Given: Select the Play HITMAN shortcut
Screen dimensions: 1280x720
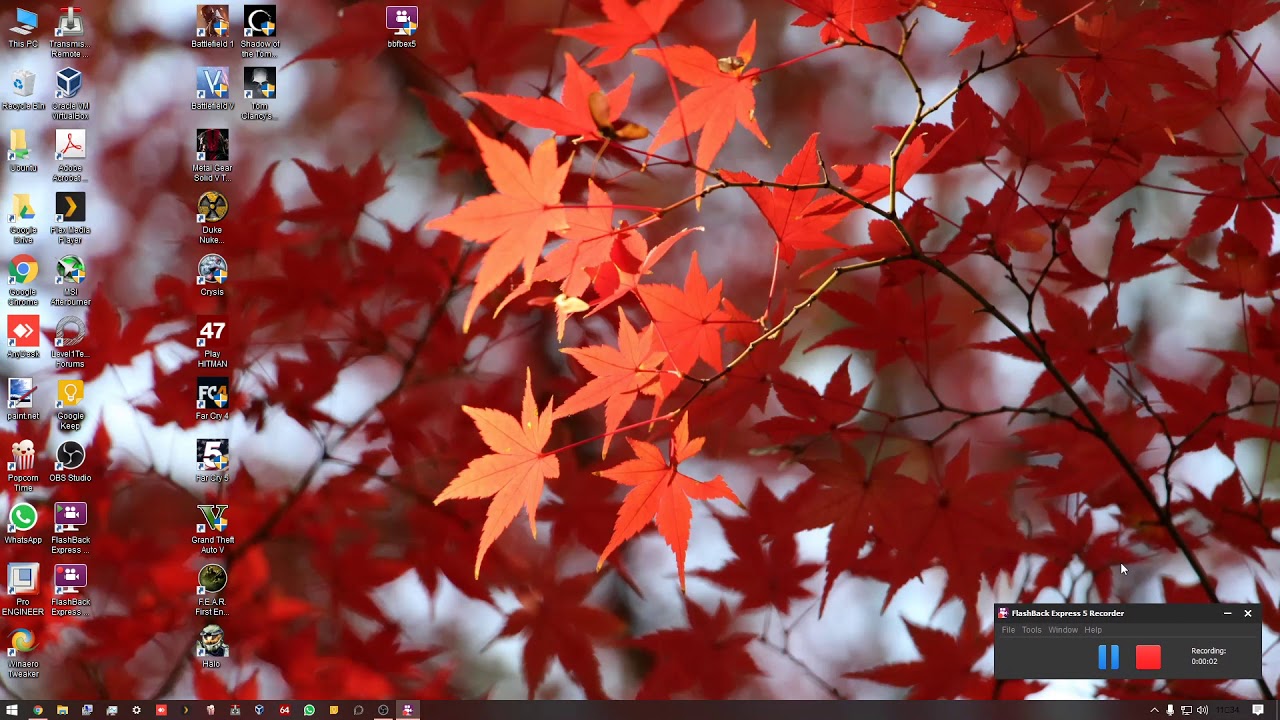Looking at the screenshot, I should tap(212, 342).
